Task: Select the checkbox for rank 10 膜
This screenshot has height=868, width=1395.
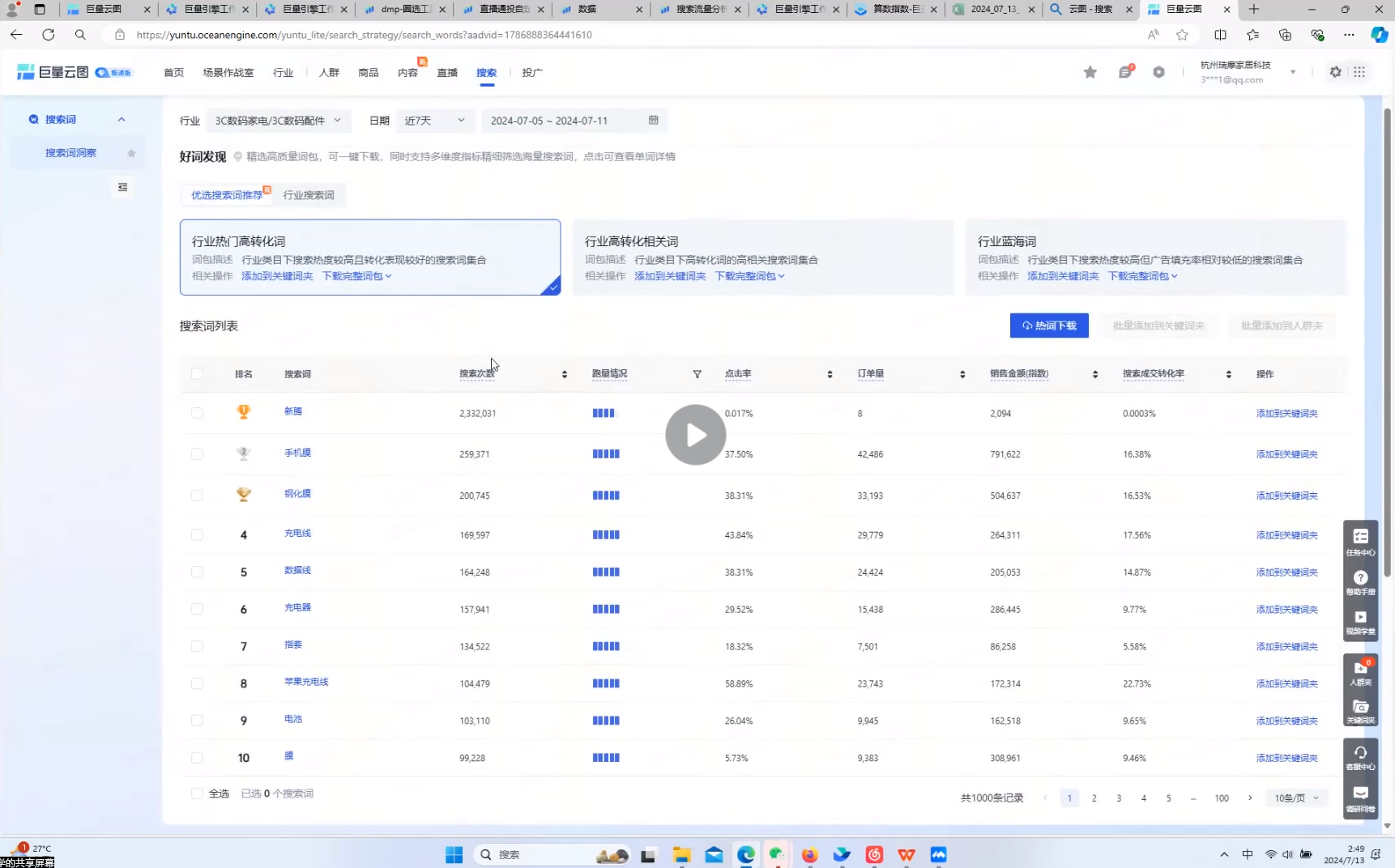Action: click(x=197, y=758)
